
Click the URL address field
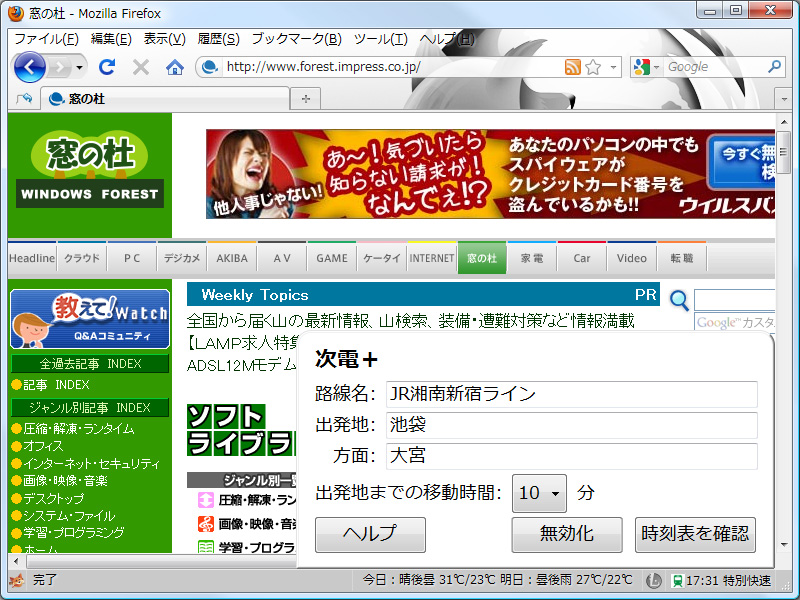(393, 67)
